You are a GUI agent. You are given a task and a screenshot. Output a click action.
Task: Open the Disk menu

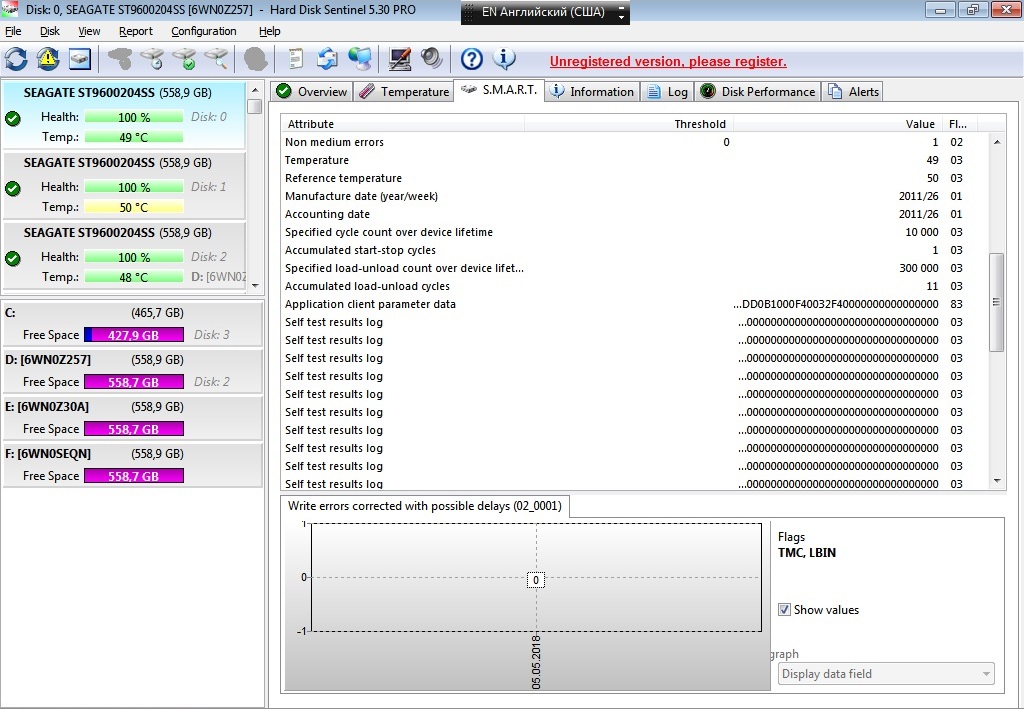pos(50,31)
